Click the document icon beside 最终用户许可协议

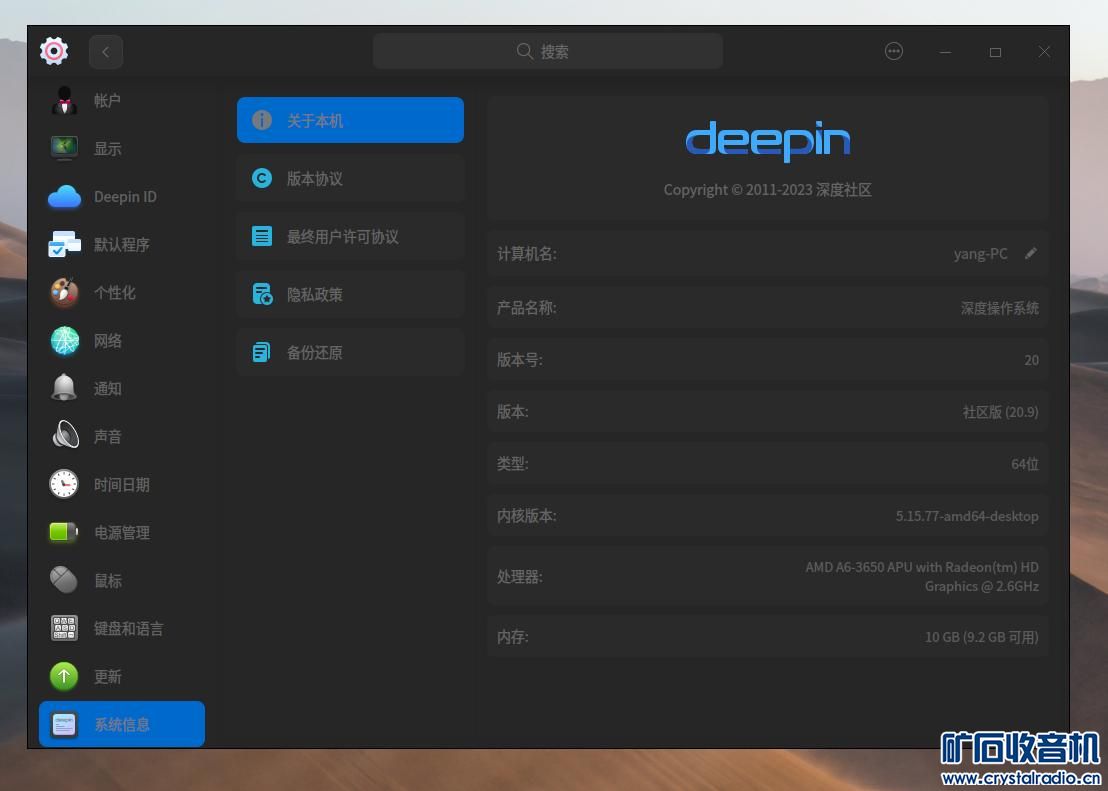262,236
